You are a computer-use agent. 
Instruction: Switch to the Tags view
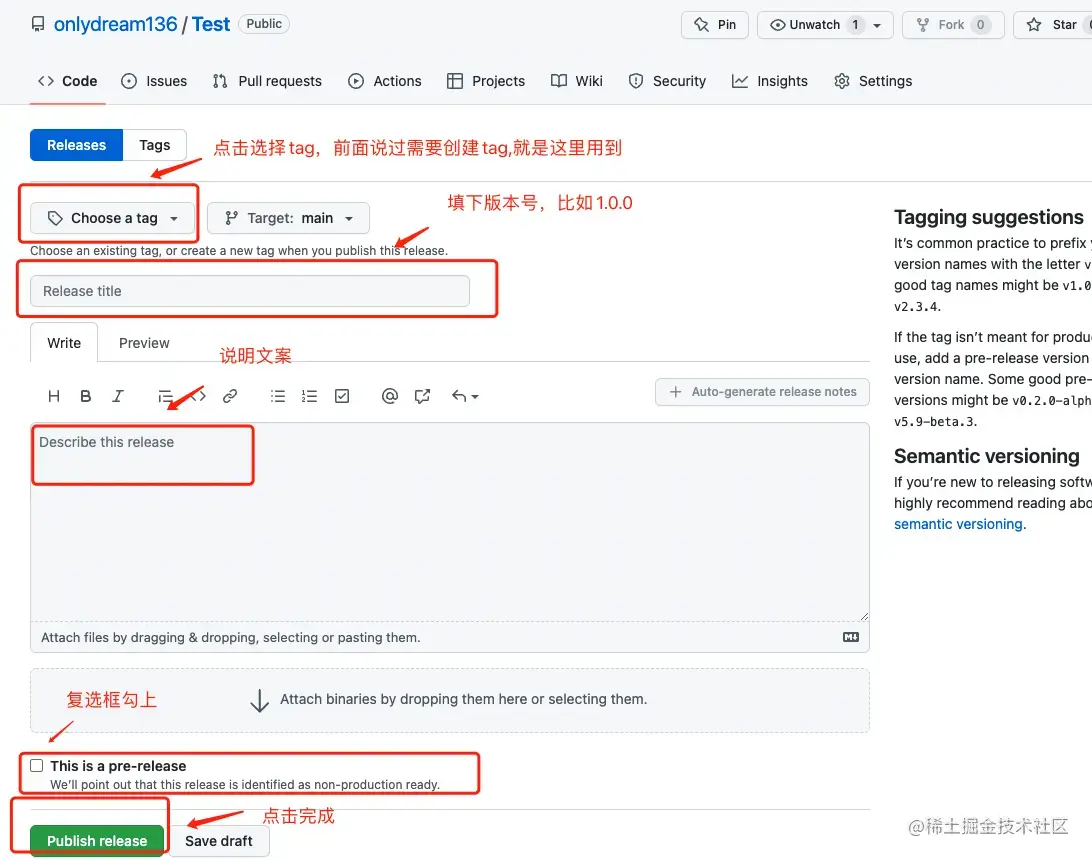[155, 145]
